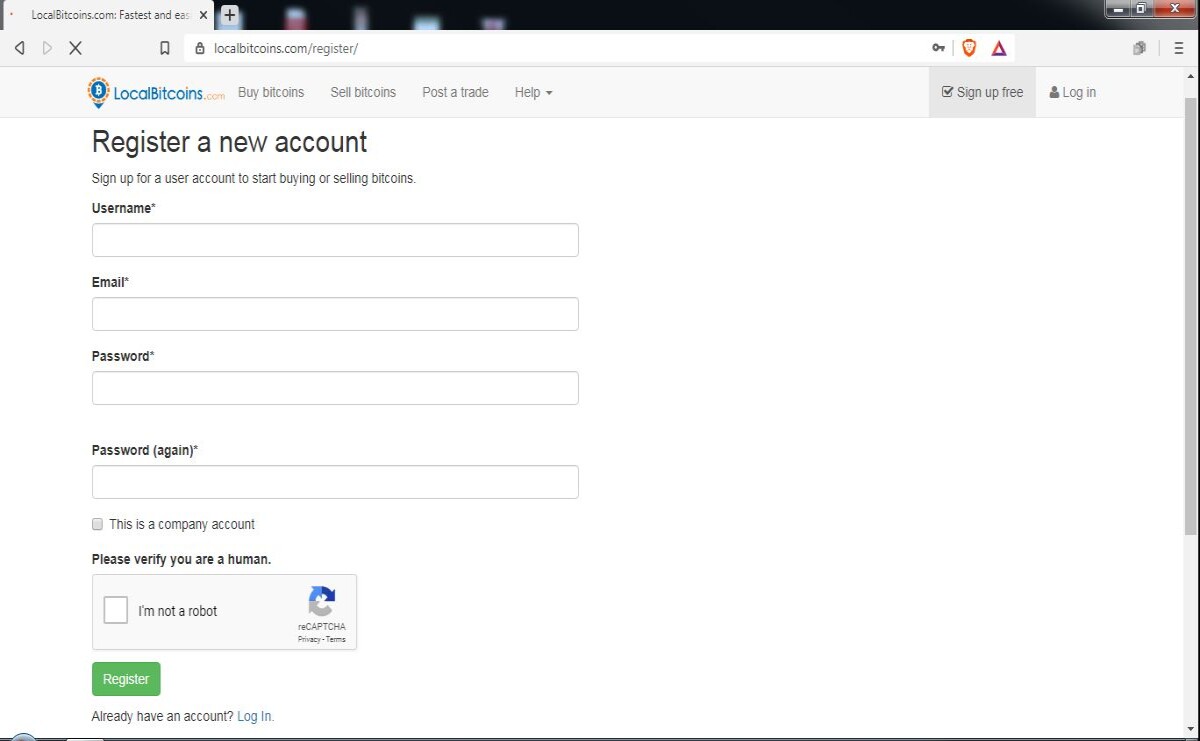1200x741 pixels.
Task: Open reCAPTCHA Privacy link
Action: click(x=309, y=639)
